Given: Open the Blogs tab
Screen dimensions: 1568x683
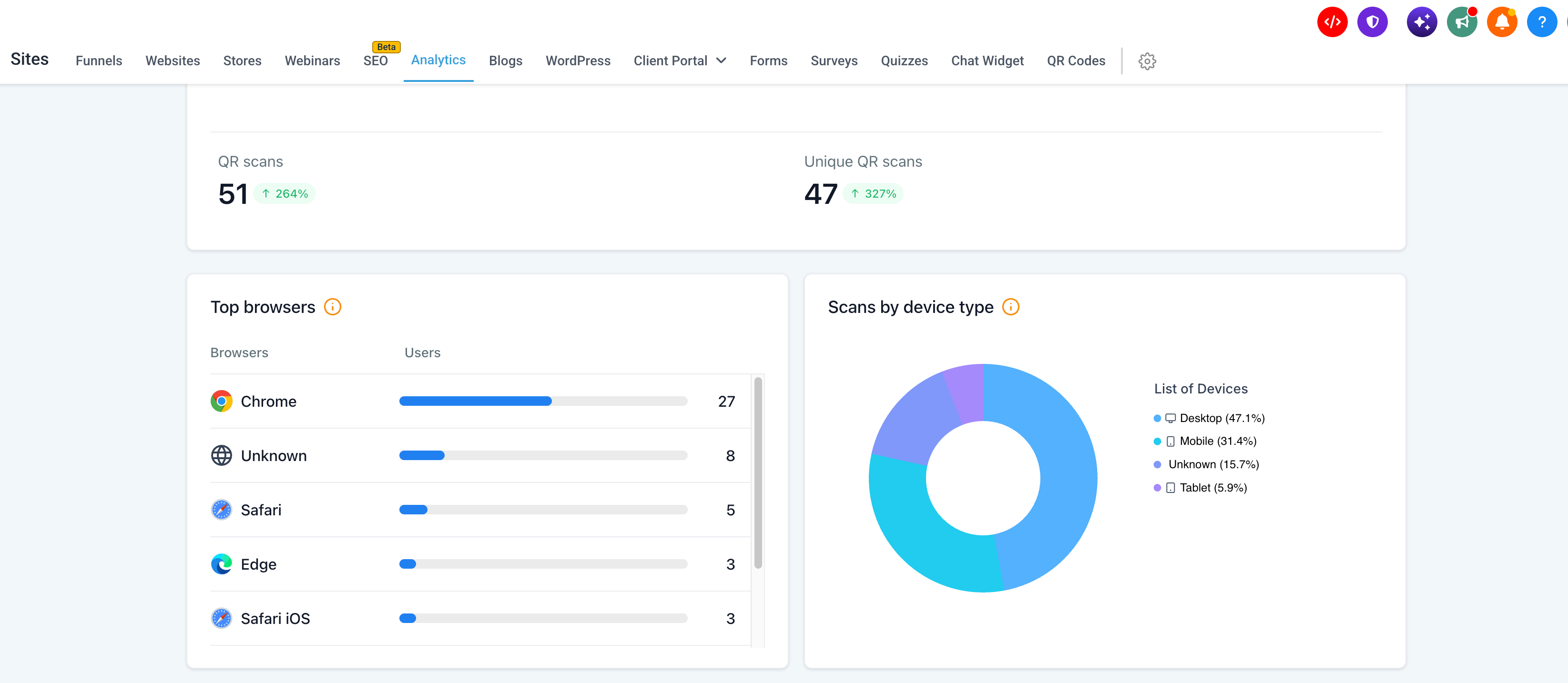Looking at the screenshot, I should (x=505, y=61).
